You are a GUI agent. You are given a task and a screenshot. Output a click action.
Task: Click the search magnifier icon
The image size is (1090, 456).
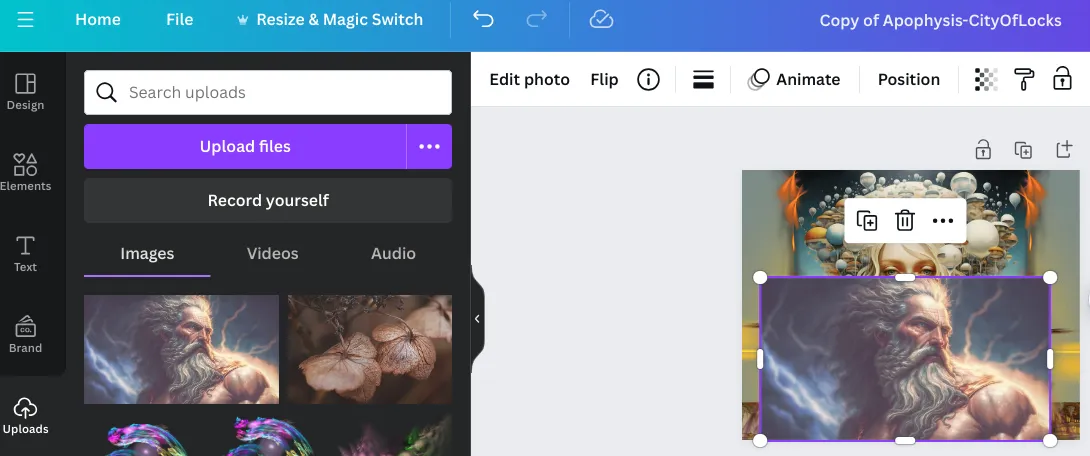click(x=106, y=92)
